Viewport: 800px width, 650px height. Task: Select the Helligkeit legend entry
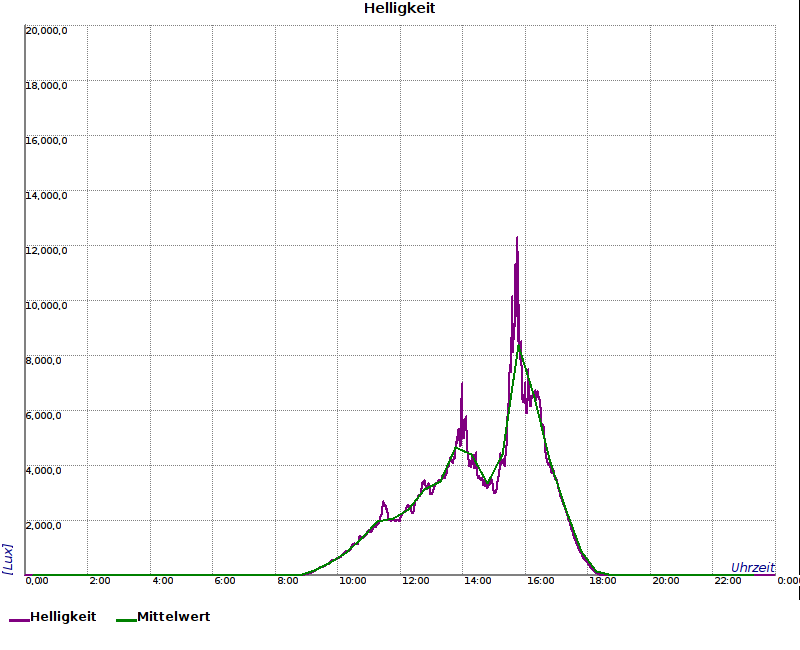(x=53, y=617)
